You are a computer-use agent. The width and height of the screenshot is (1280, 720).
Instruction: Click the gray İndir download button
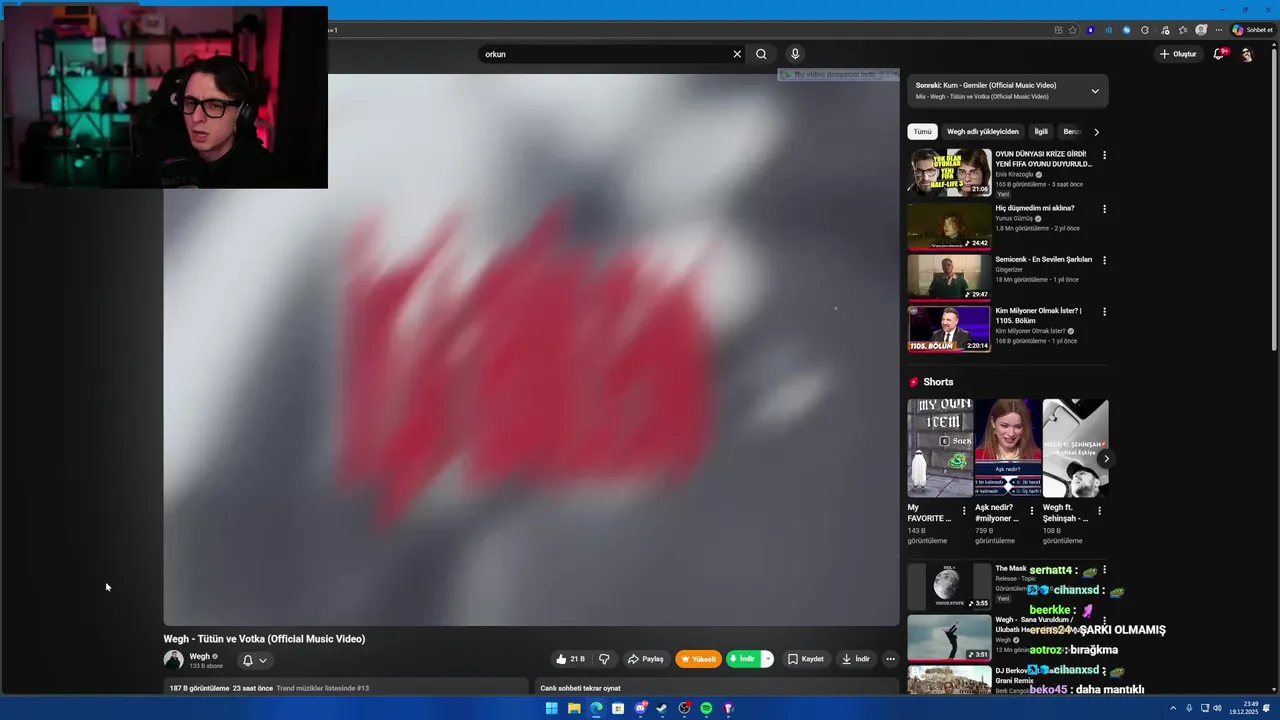click(856, 659)
